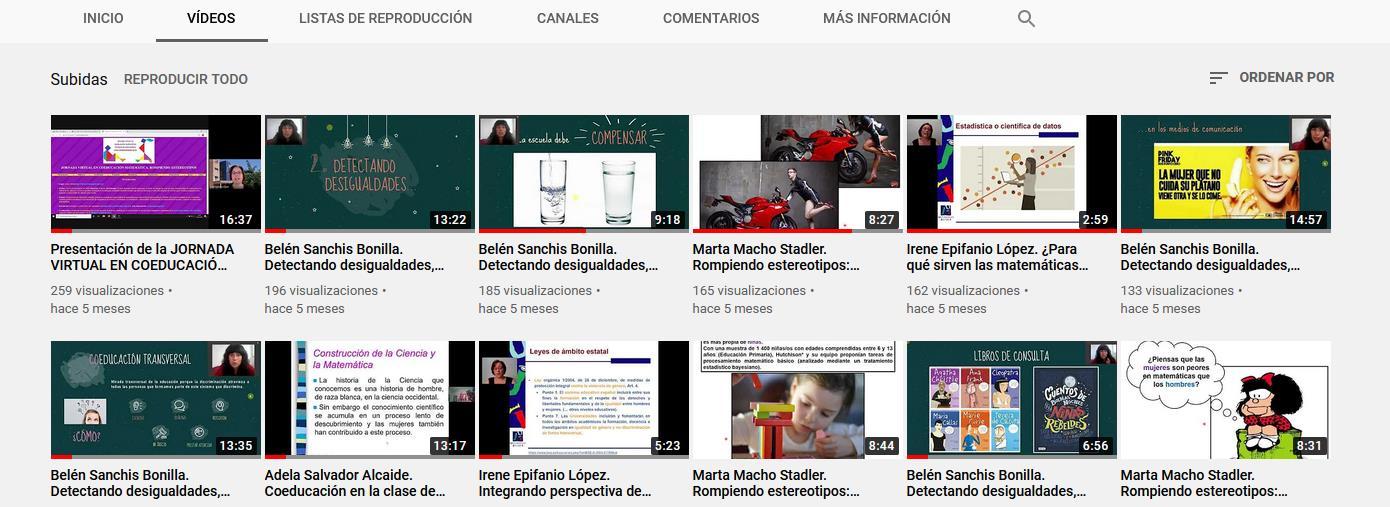This screenshot has height=507, width=1390.
Task: Open the Detectando Desigualdades 13:22 thumbnail
Action: tap(370, 174)
